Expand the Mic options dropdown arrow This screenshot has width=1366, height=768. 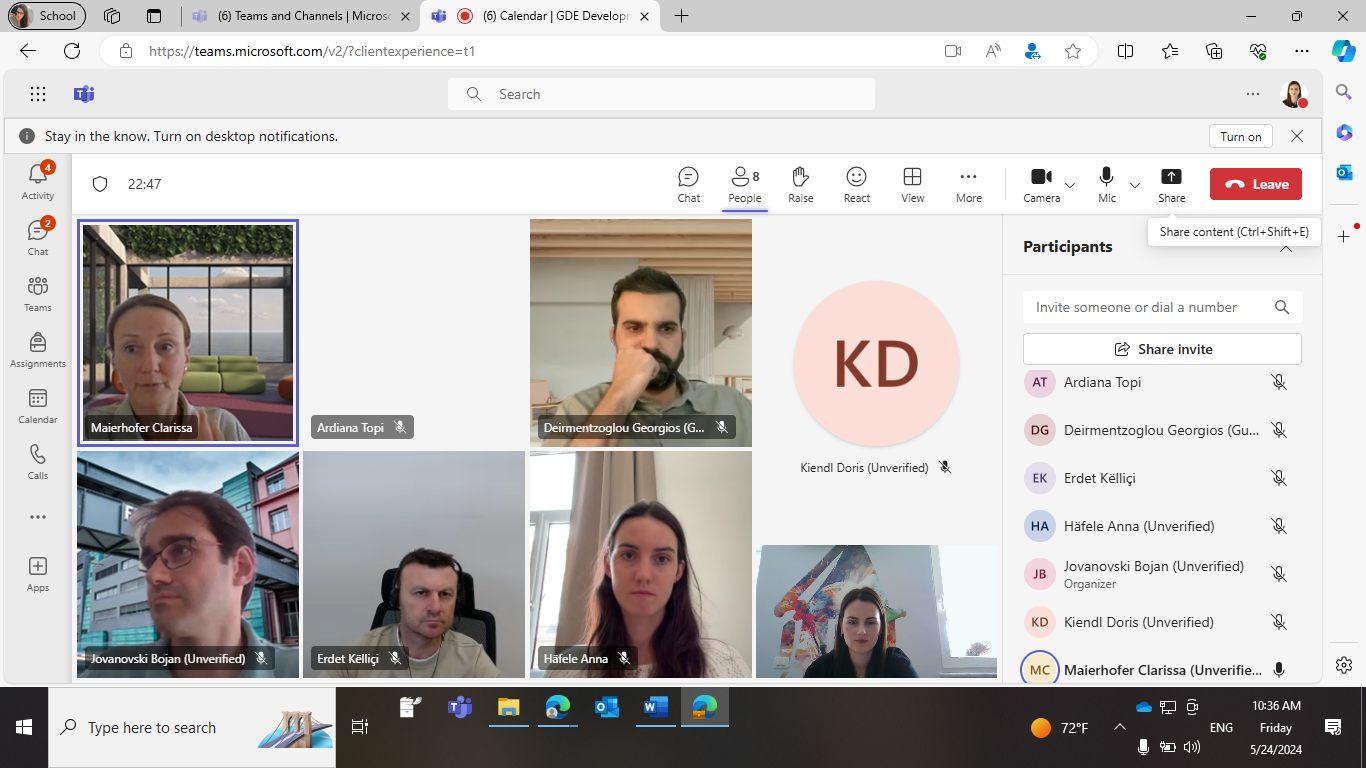pos(1134,185)
